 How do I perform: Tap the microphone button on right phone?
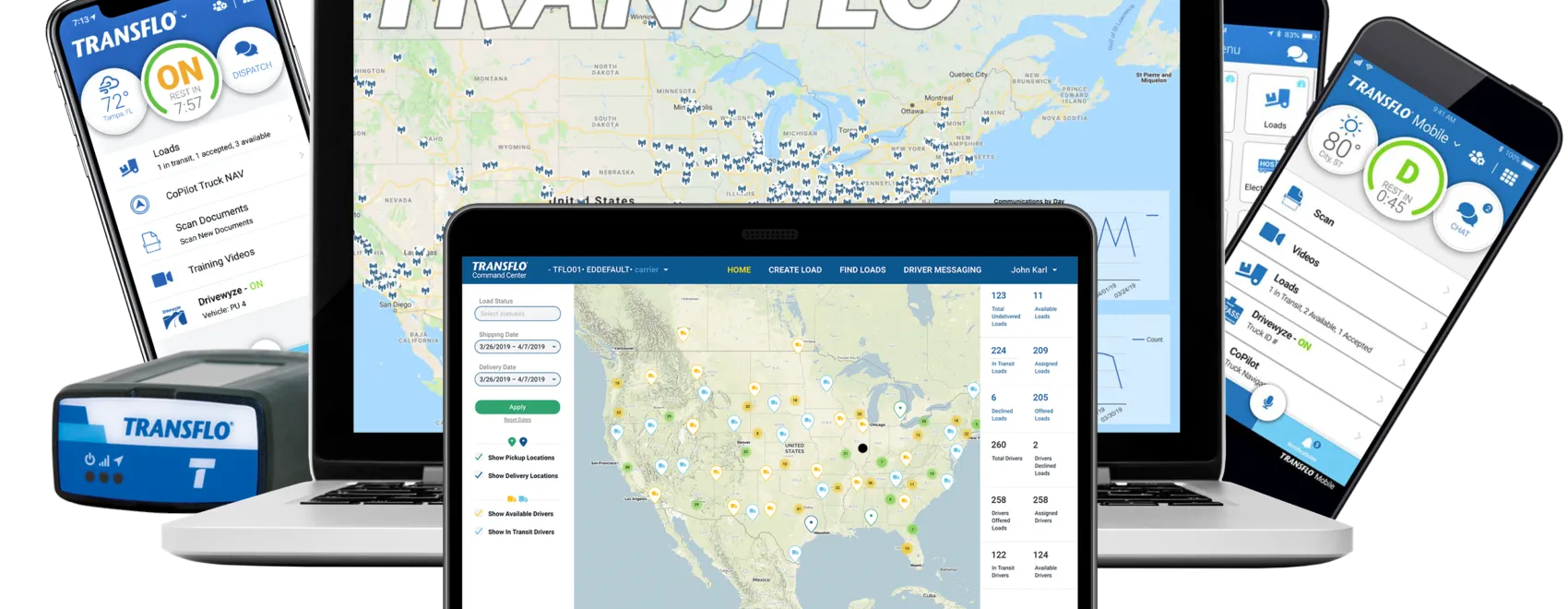point(1268,402)
